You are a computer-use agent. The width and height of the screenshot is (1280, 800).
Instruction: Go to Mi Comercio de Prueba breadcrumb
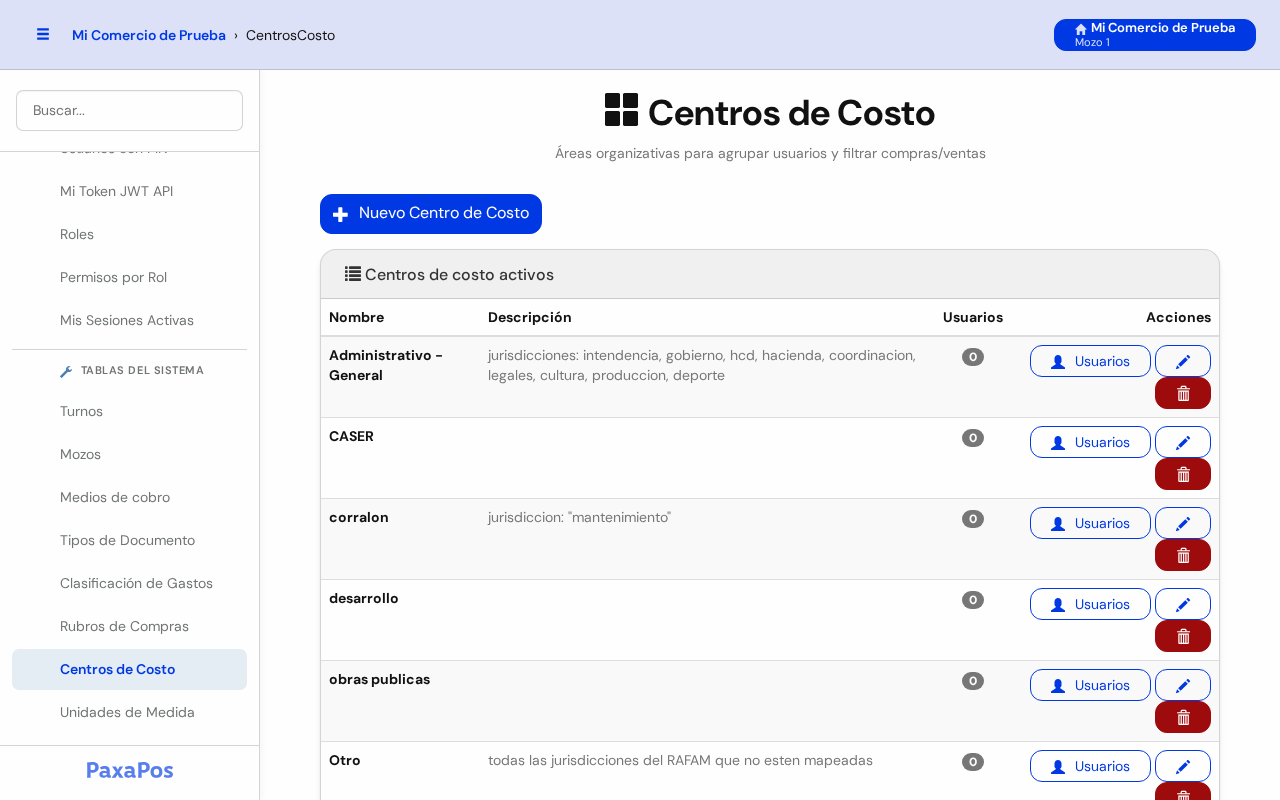click(x=149, y=35)
